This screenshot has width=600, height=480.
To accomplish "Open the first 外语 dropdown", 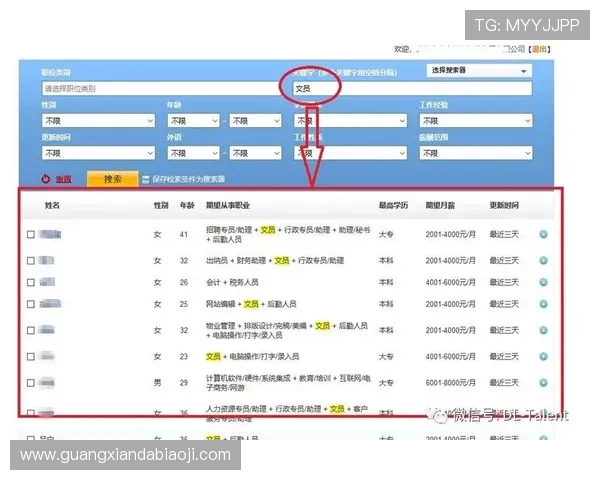I will tap(193, 153).
